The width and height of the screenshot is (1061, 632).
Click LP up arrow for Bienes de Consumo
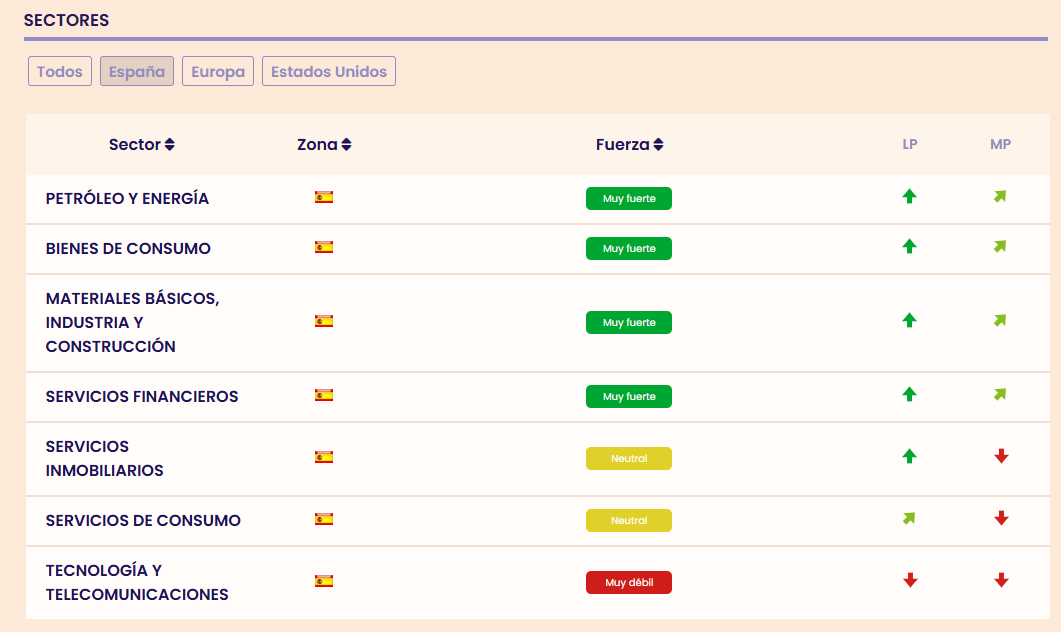909,246
